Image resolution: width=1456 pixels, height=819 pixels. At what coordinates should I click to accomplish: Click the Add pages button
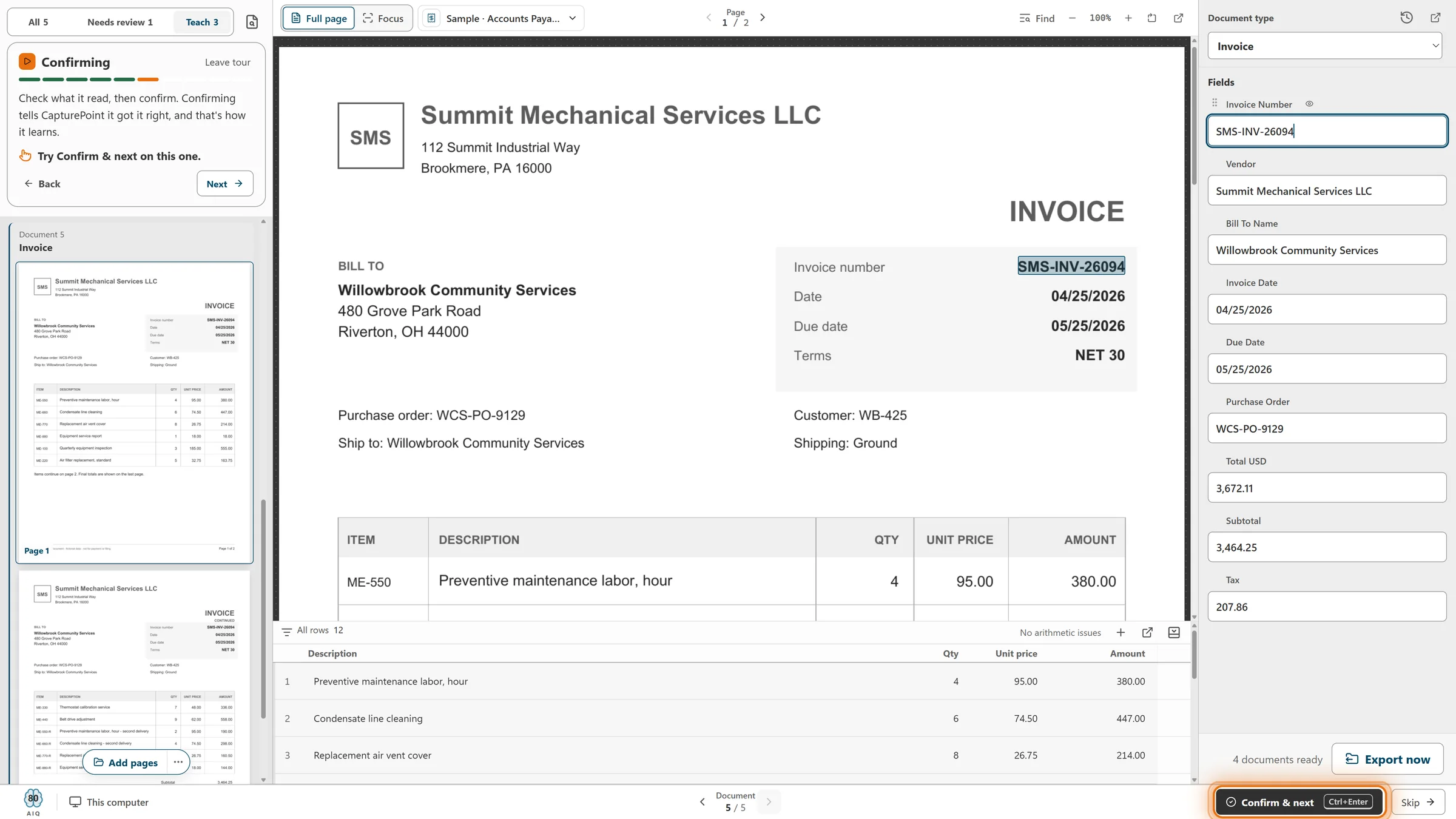126,763
